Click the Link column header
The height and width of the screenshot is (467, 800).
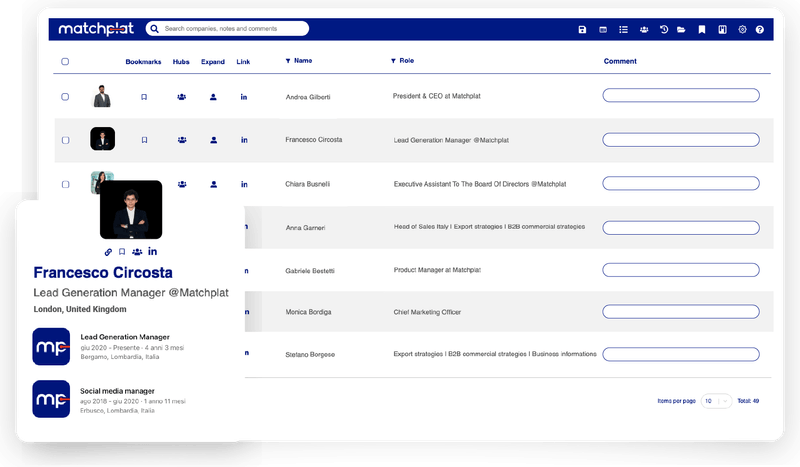[243, 62]
